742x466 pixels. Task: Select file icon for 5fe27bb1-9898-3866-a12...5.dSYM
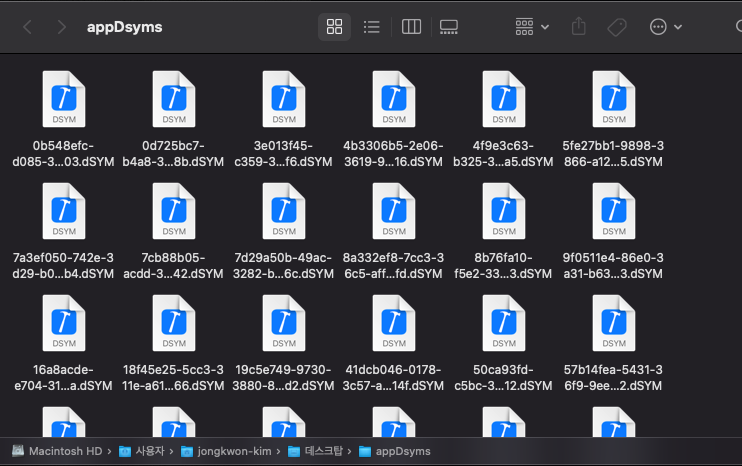614,99
